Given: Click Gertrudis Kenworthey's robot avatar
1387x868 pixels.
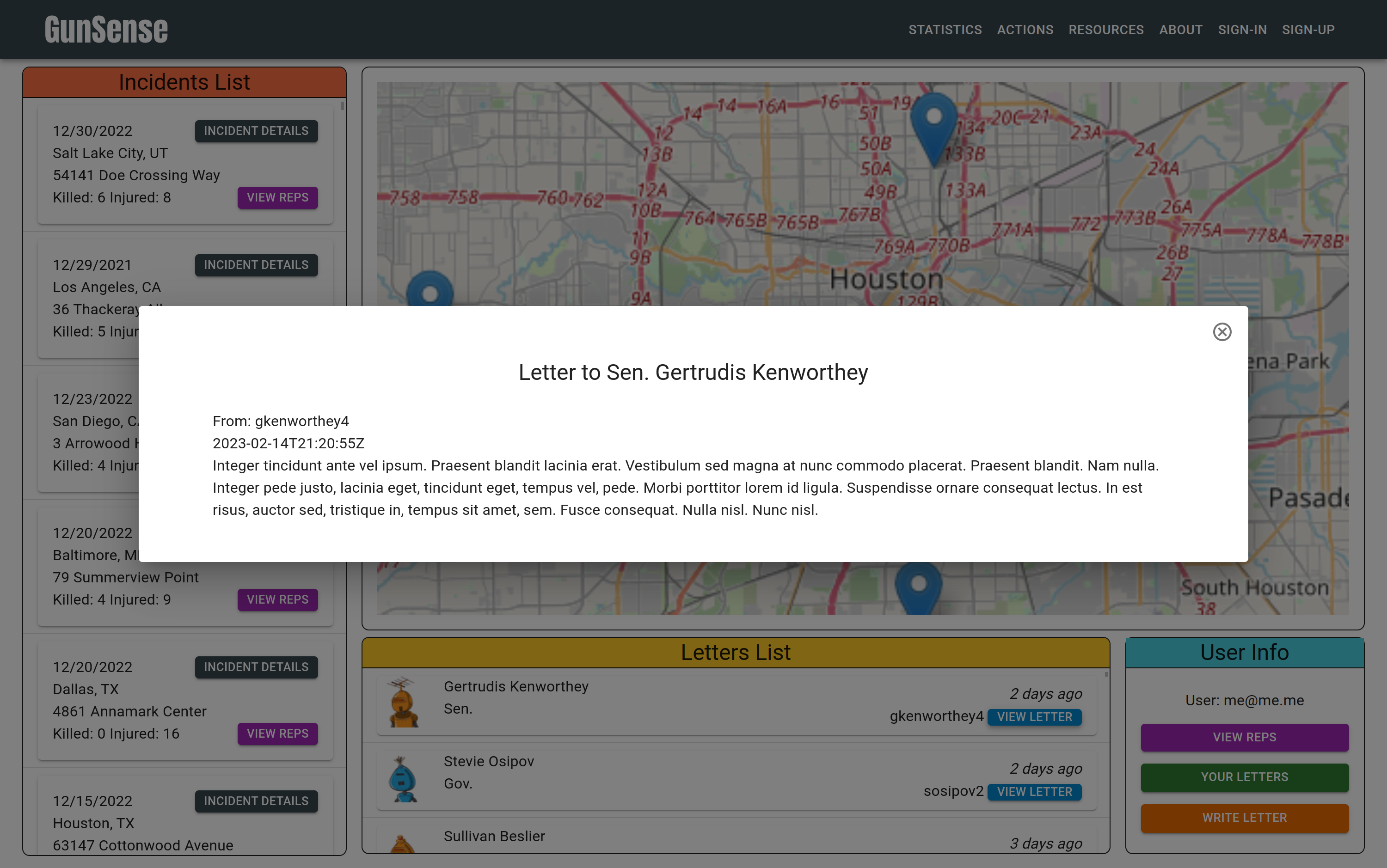Looking at the screenshot, I should (404, 702).
